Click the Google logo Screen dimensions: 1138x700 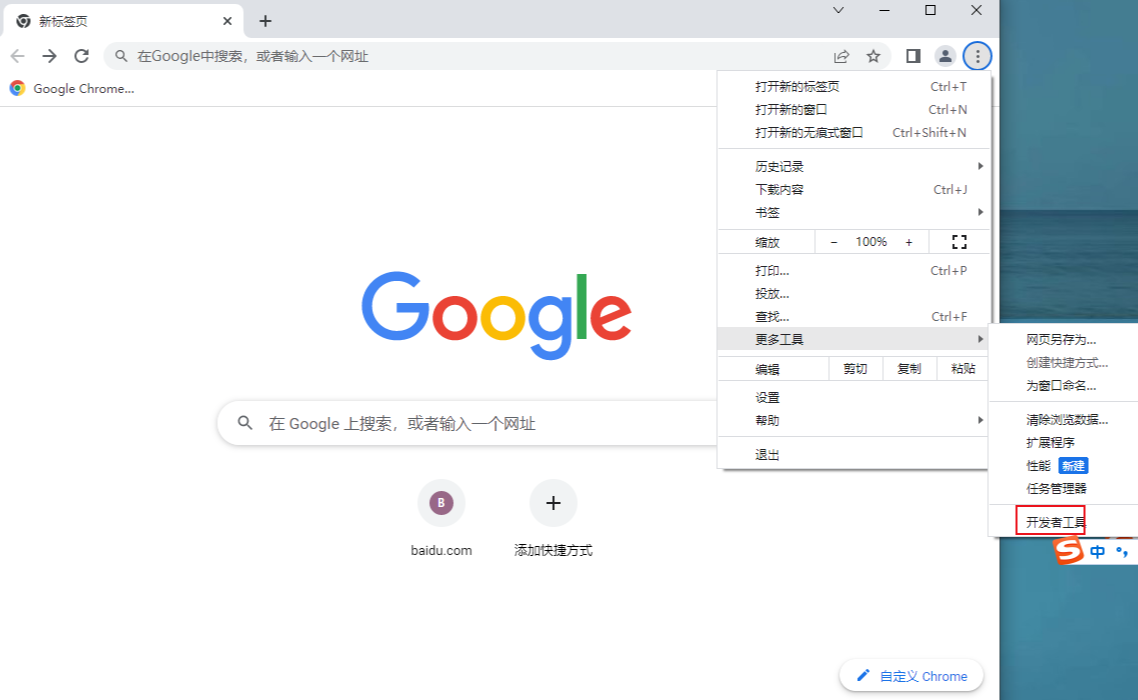pyautogui.click(x=496, y=315)
